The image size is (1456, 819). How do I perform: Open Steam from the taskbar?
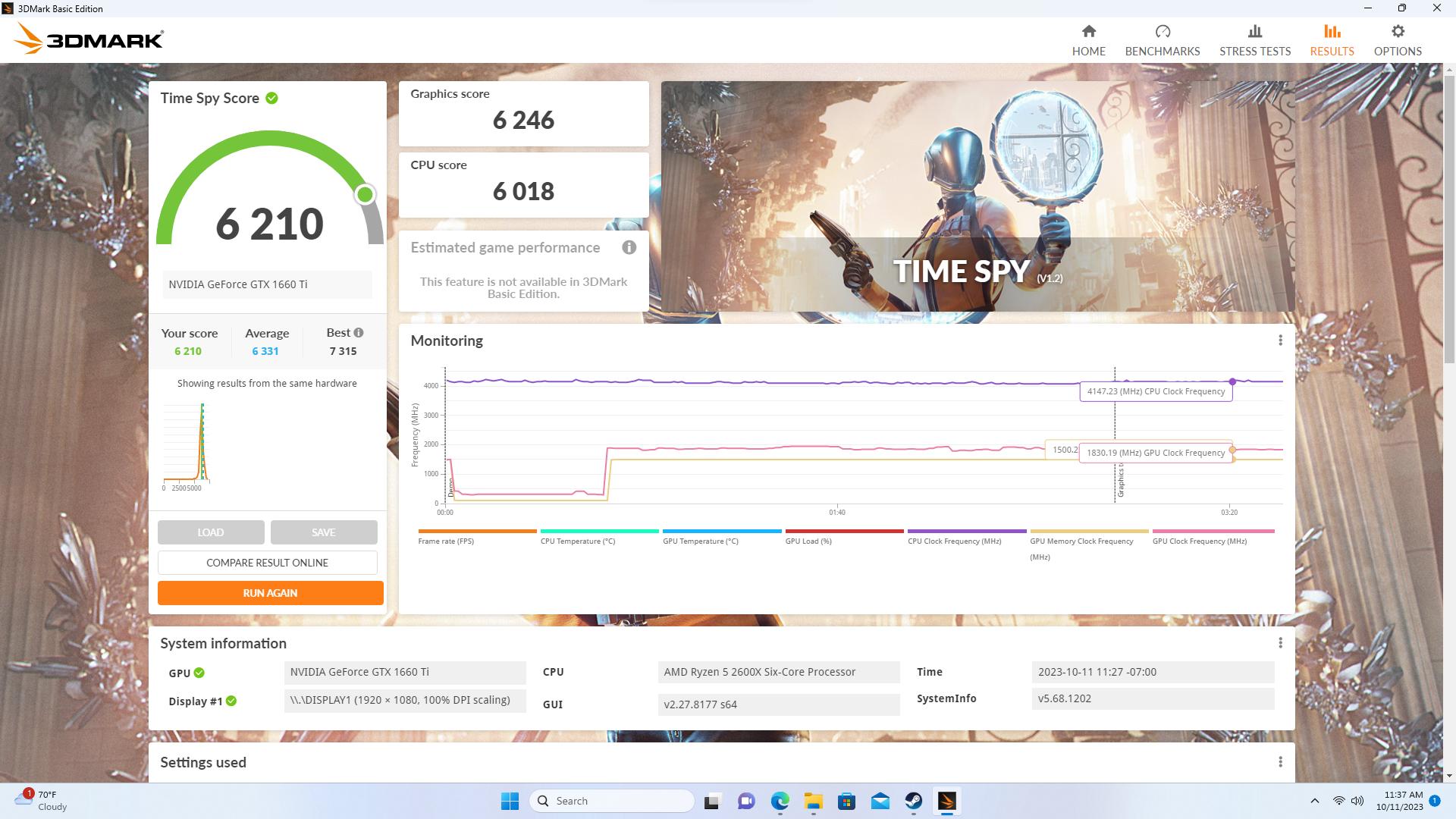(913, 801)
